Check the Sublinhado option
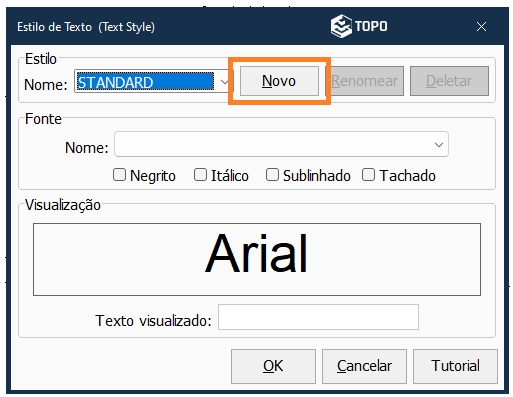 [x=272, y=175]
